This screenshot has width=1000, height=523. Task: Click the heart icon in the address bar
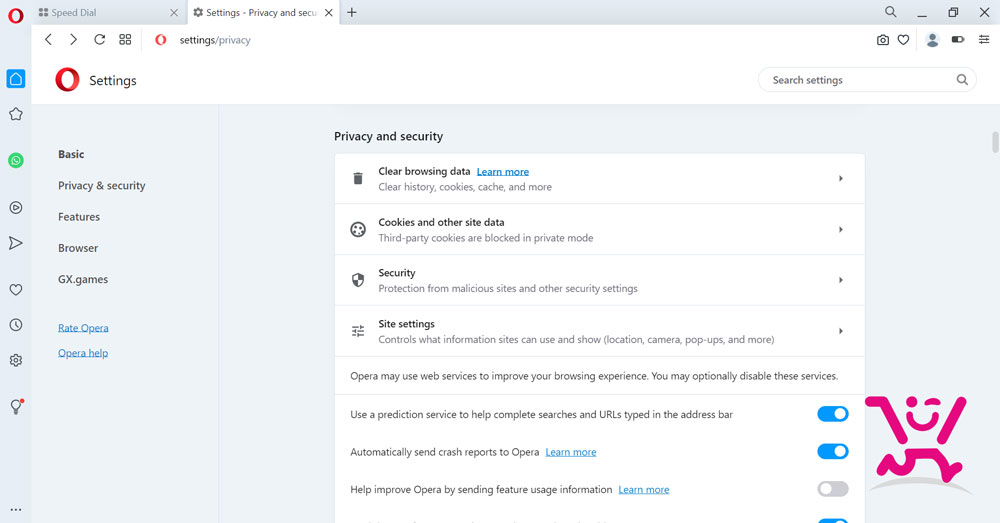(x=903, y=40)
